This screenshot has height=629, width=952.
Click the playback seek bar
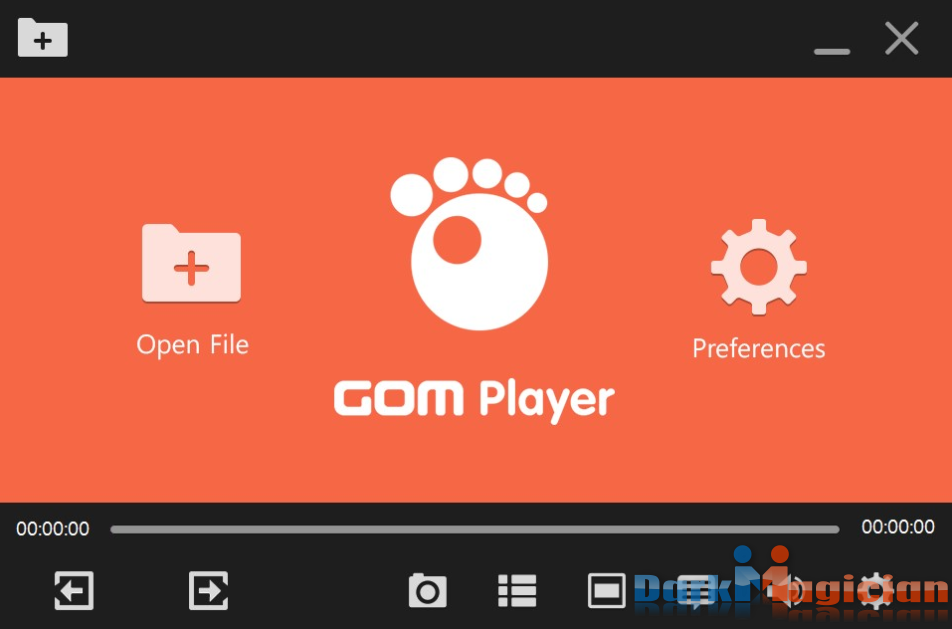click(475, 529)
